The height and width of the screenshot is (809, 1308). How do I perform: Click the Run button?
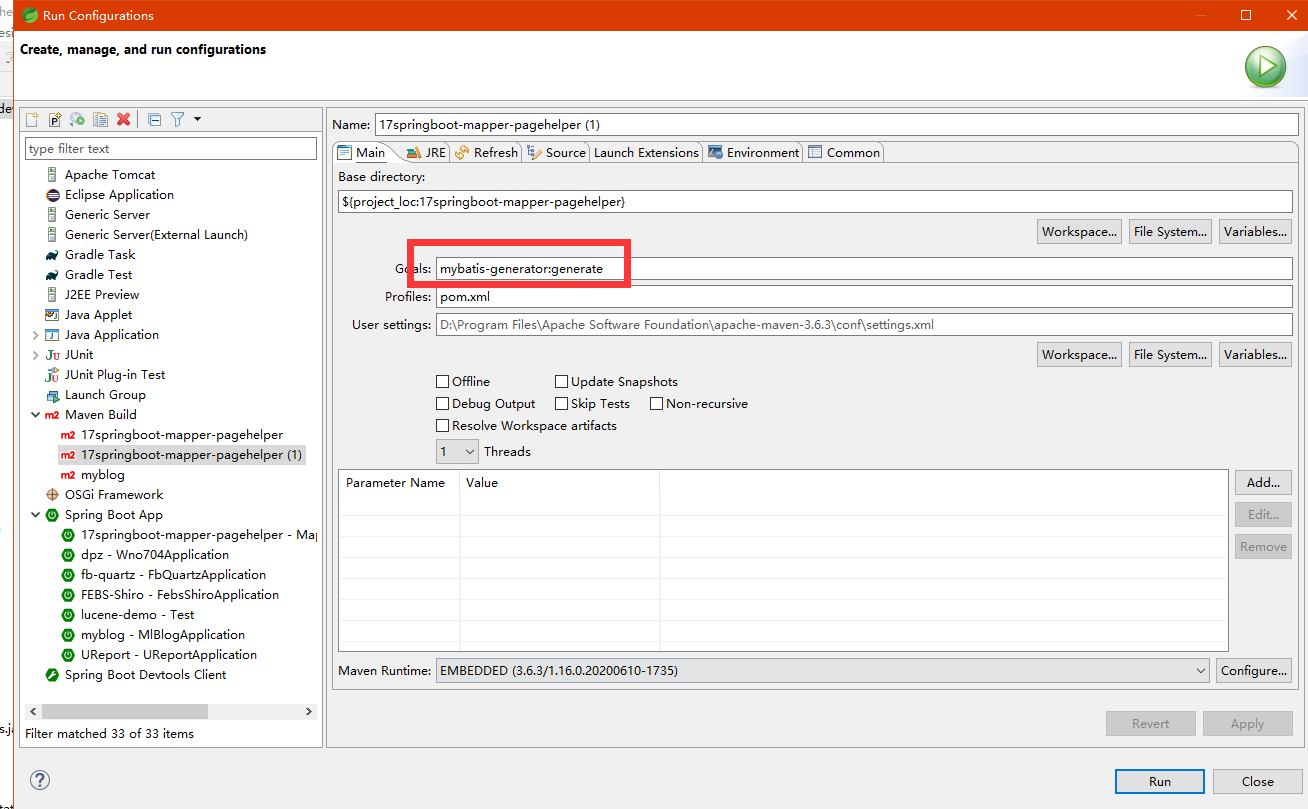click(1159, 781)
